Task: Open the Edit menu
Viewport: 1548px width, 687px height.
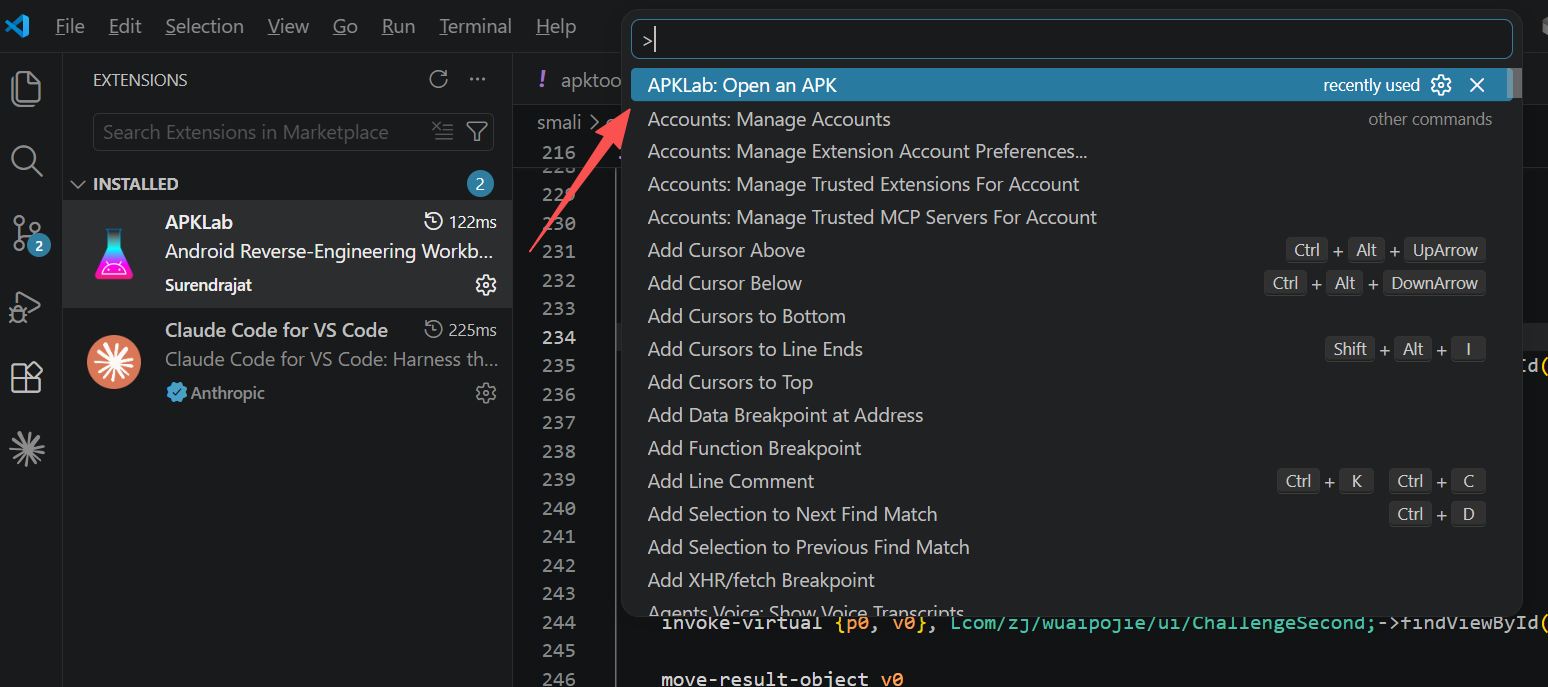Action: 125,26
